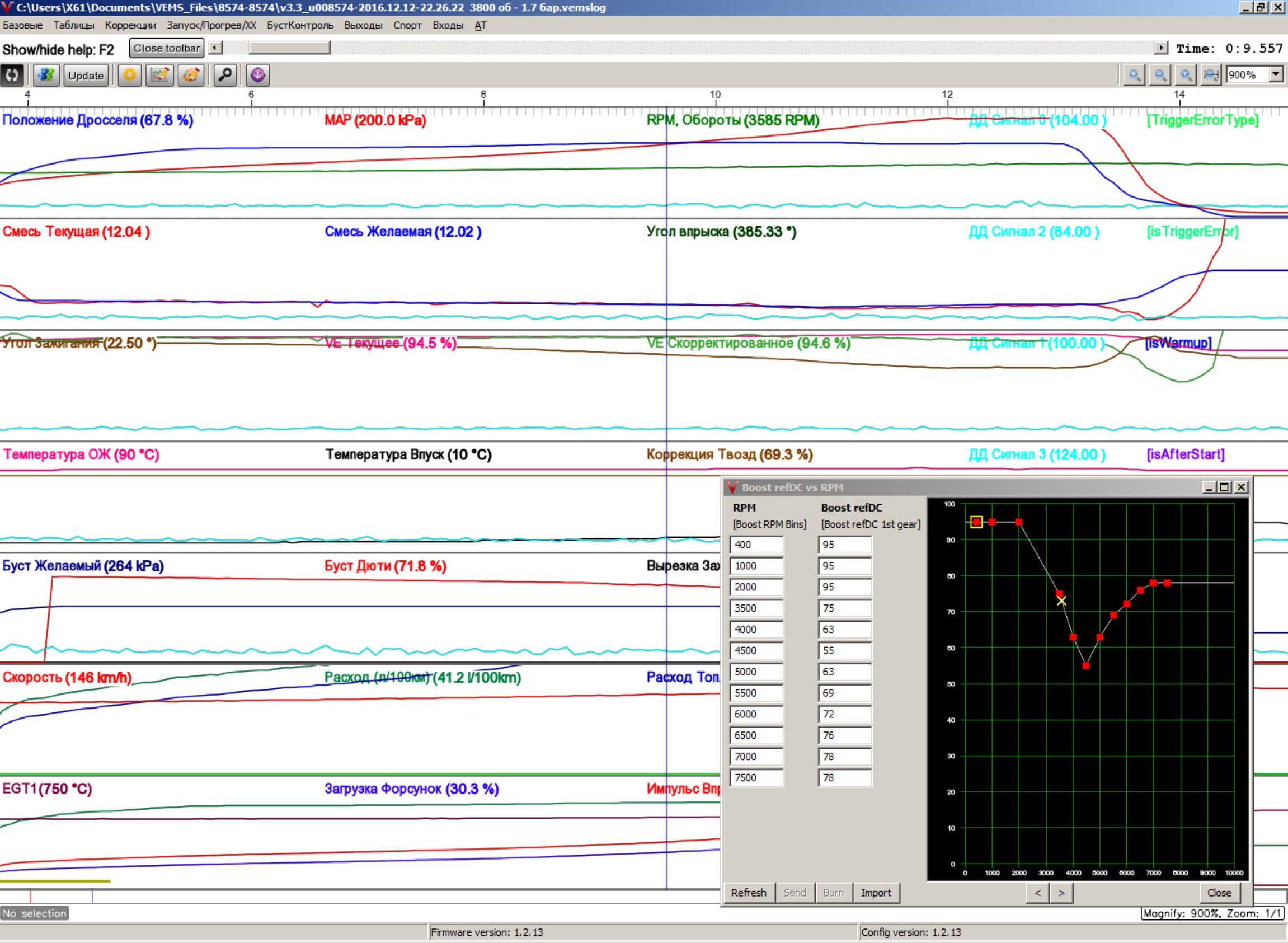Open the yellow gear settings icon
Image resolution: width=1288 pixels, height=943 pixels.
click(130, 76)
